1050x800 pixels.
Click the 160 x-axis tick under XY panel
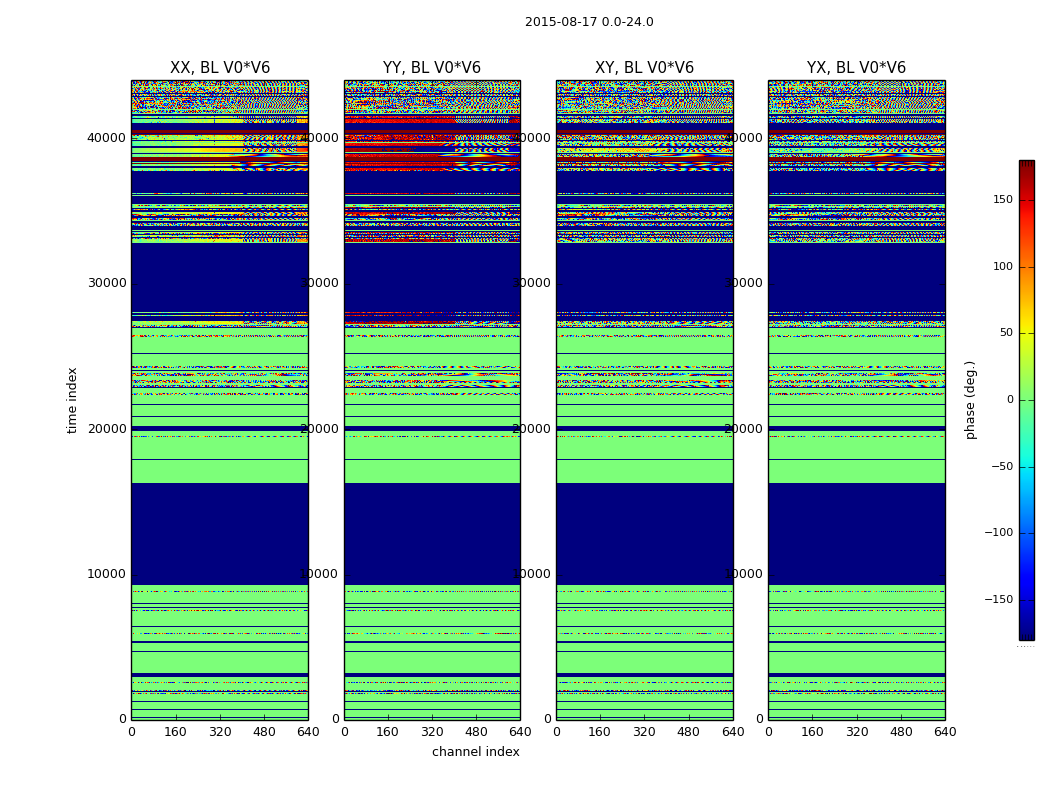point(600,732)
